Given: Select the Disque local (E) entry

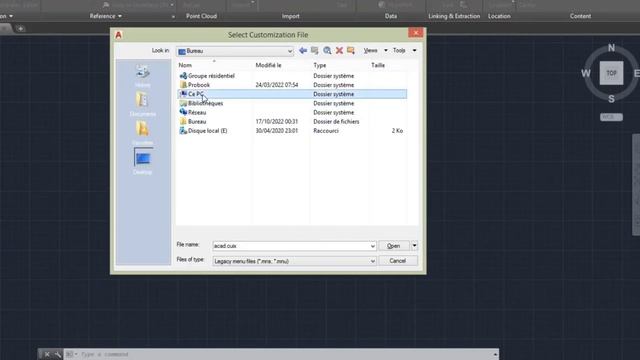Looking at the screenshot, I should click(x=207, y=131).
